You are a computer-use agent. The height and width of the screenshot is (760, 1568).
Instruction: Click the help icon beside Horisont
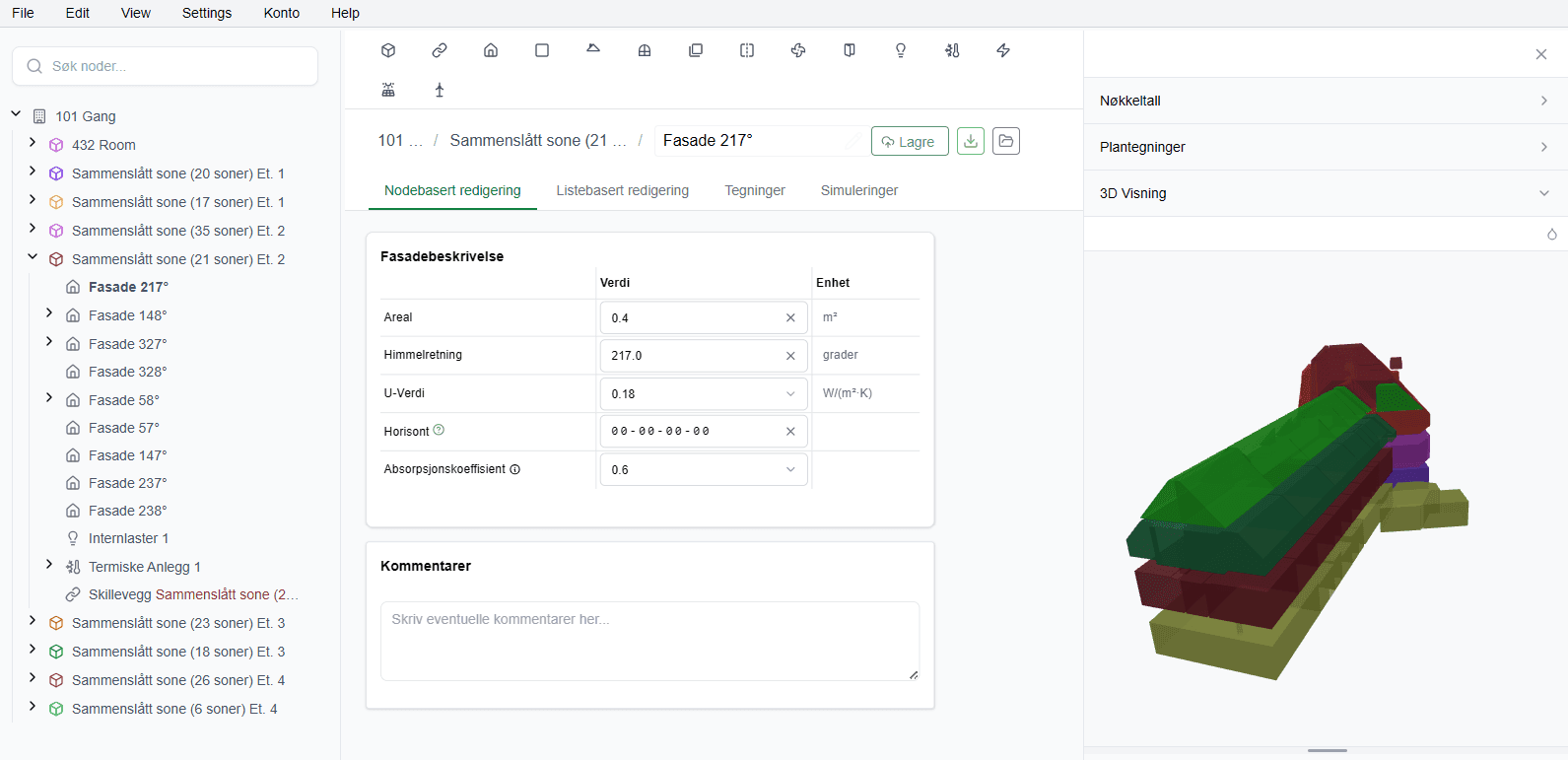[440, 430]
